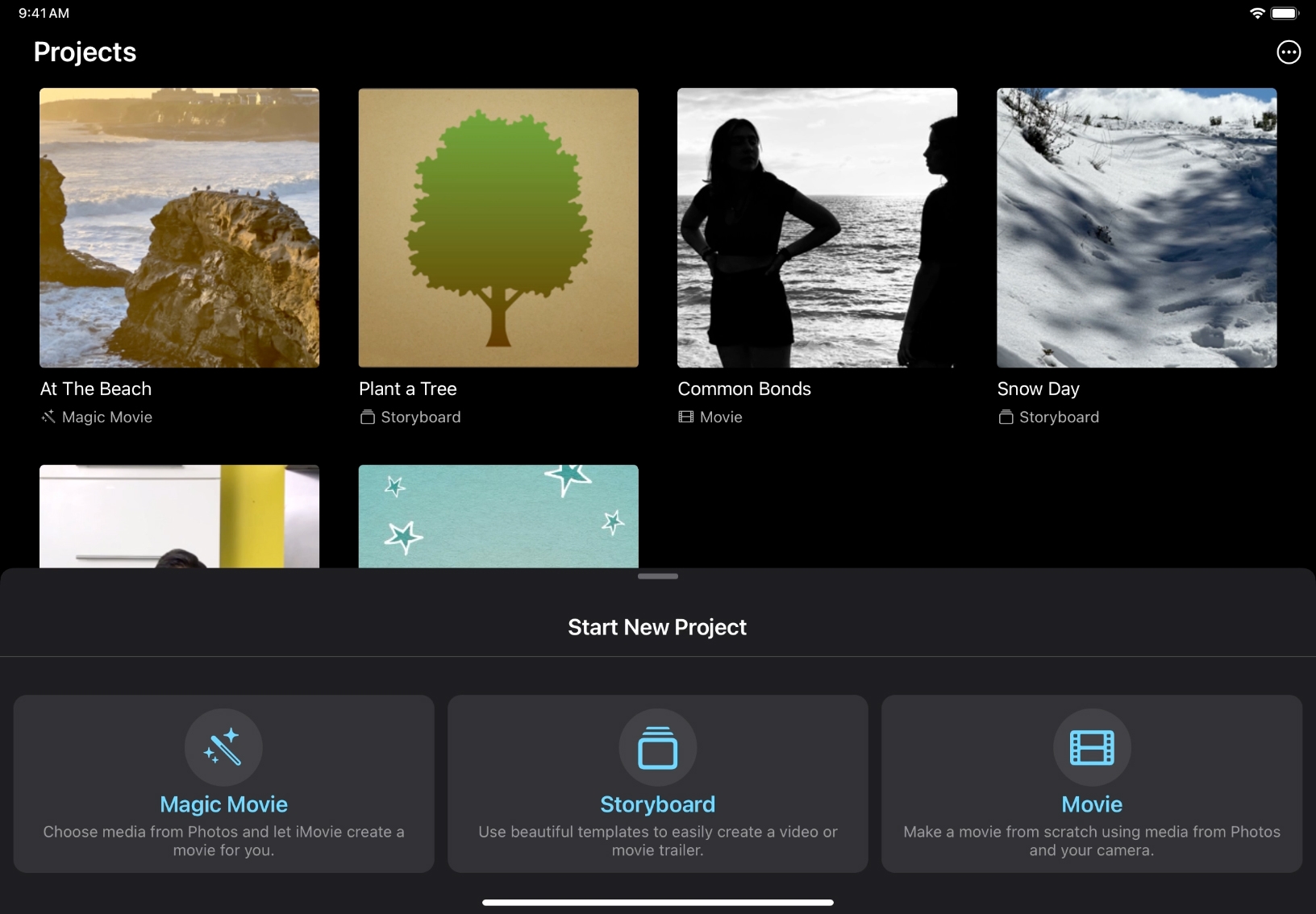
Task: Click the Wi-Fi status icon
Action: 1256,13
